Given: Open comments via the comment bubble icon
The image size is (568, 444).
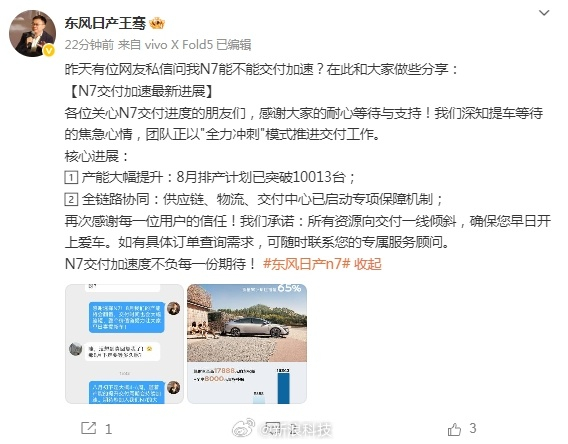Looking at the screenshot, I should (x=272, y=428).
